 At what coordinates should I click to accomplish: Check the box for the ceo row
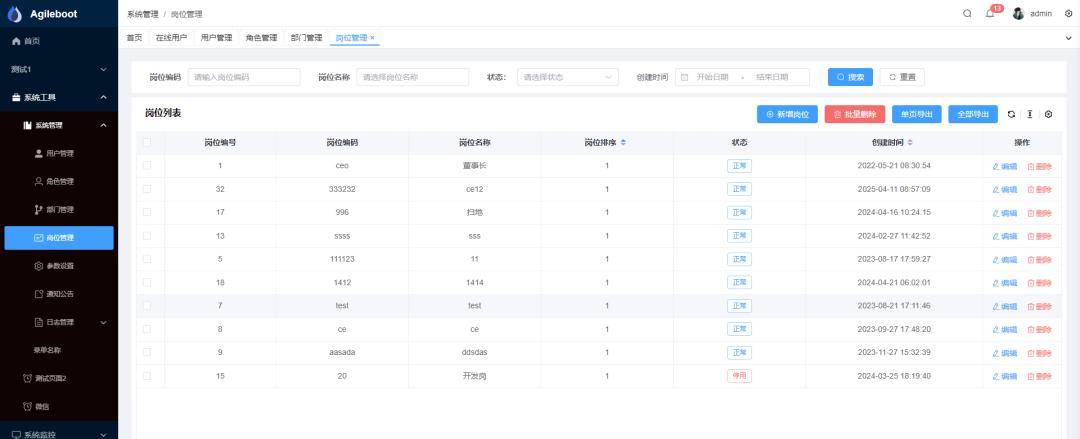(147, 165)
